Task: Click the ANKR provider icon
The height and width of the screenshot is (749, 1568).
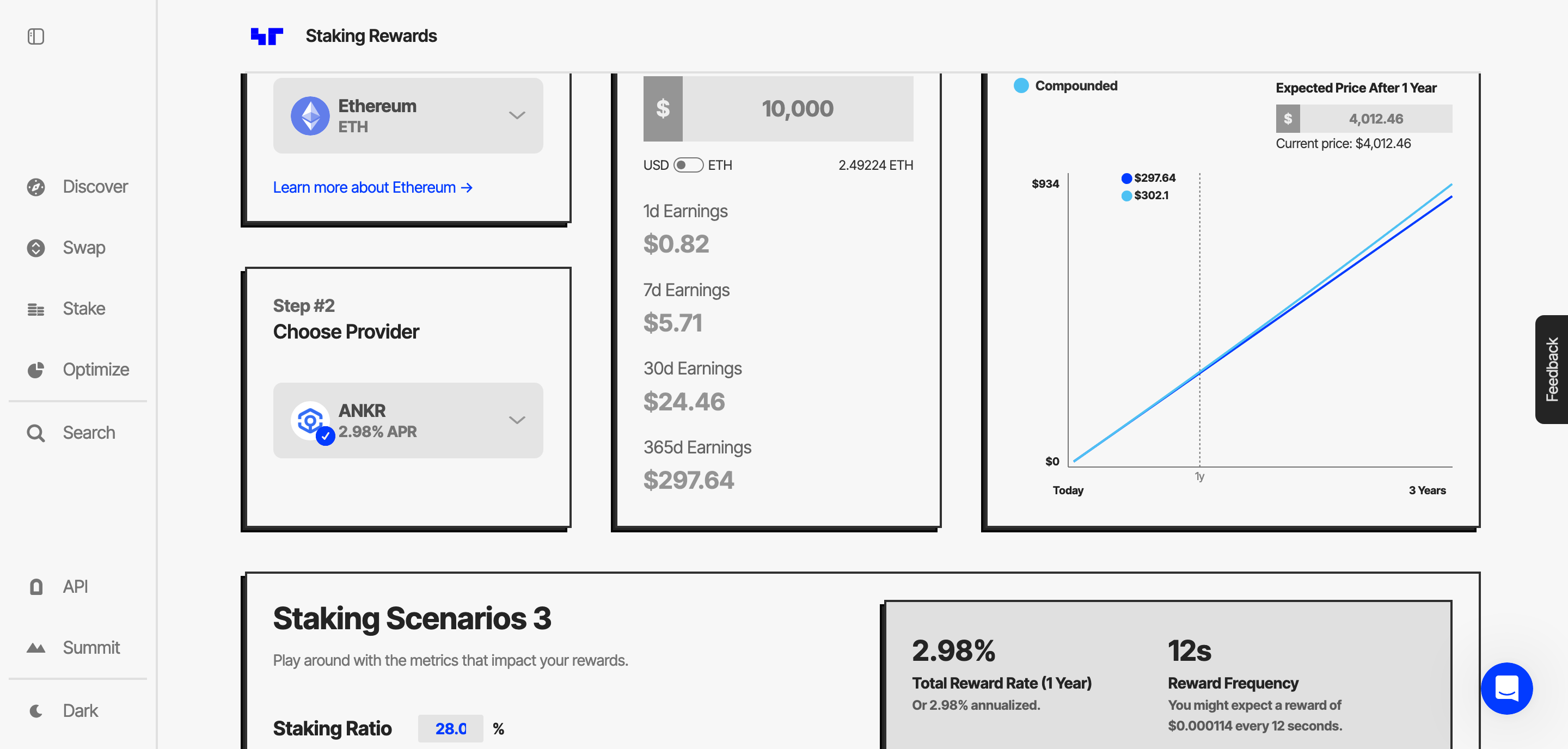Action: [310, 419]
